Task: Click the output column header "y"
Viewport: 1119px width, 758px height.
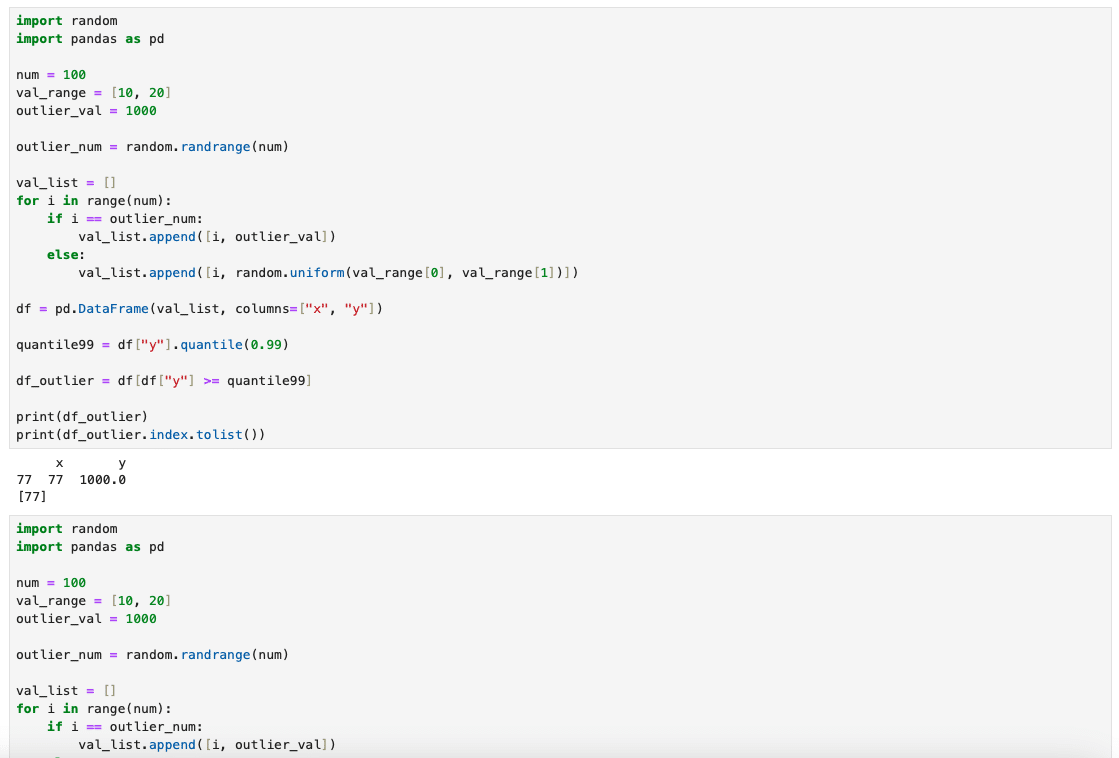Action: click(x=122, y=463)
